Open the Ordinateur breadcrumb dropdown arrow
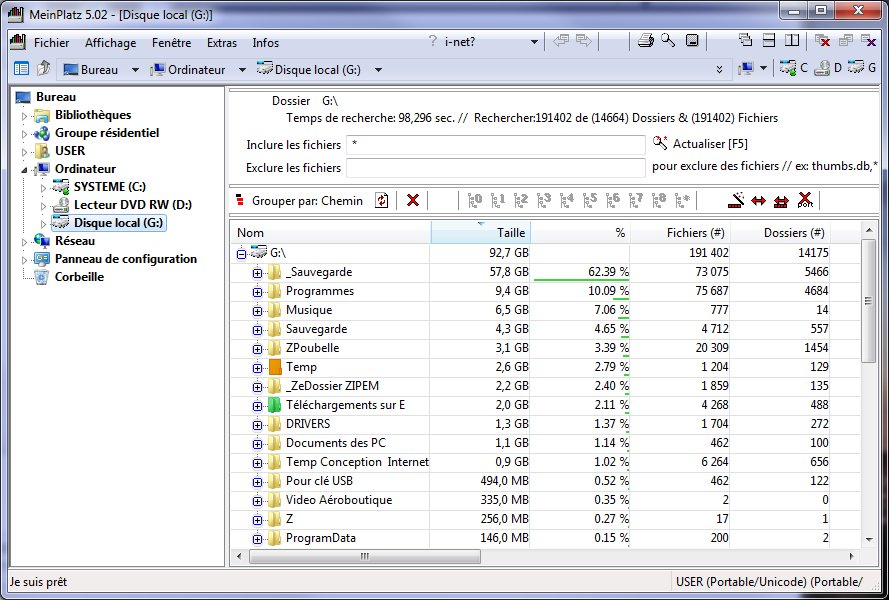 point(242,70)
